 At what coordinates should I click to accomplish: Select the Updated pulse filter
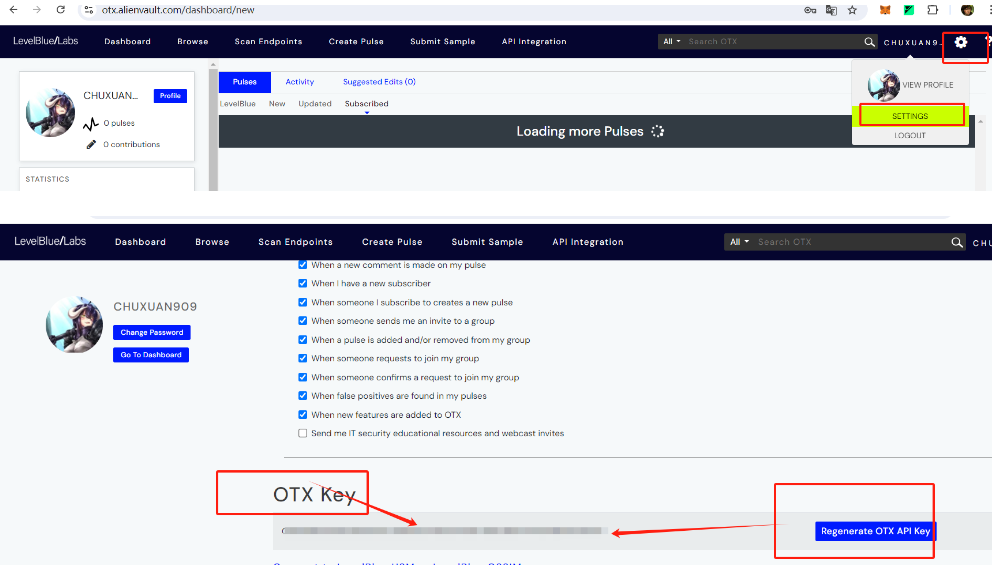click(315, 103)
